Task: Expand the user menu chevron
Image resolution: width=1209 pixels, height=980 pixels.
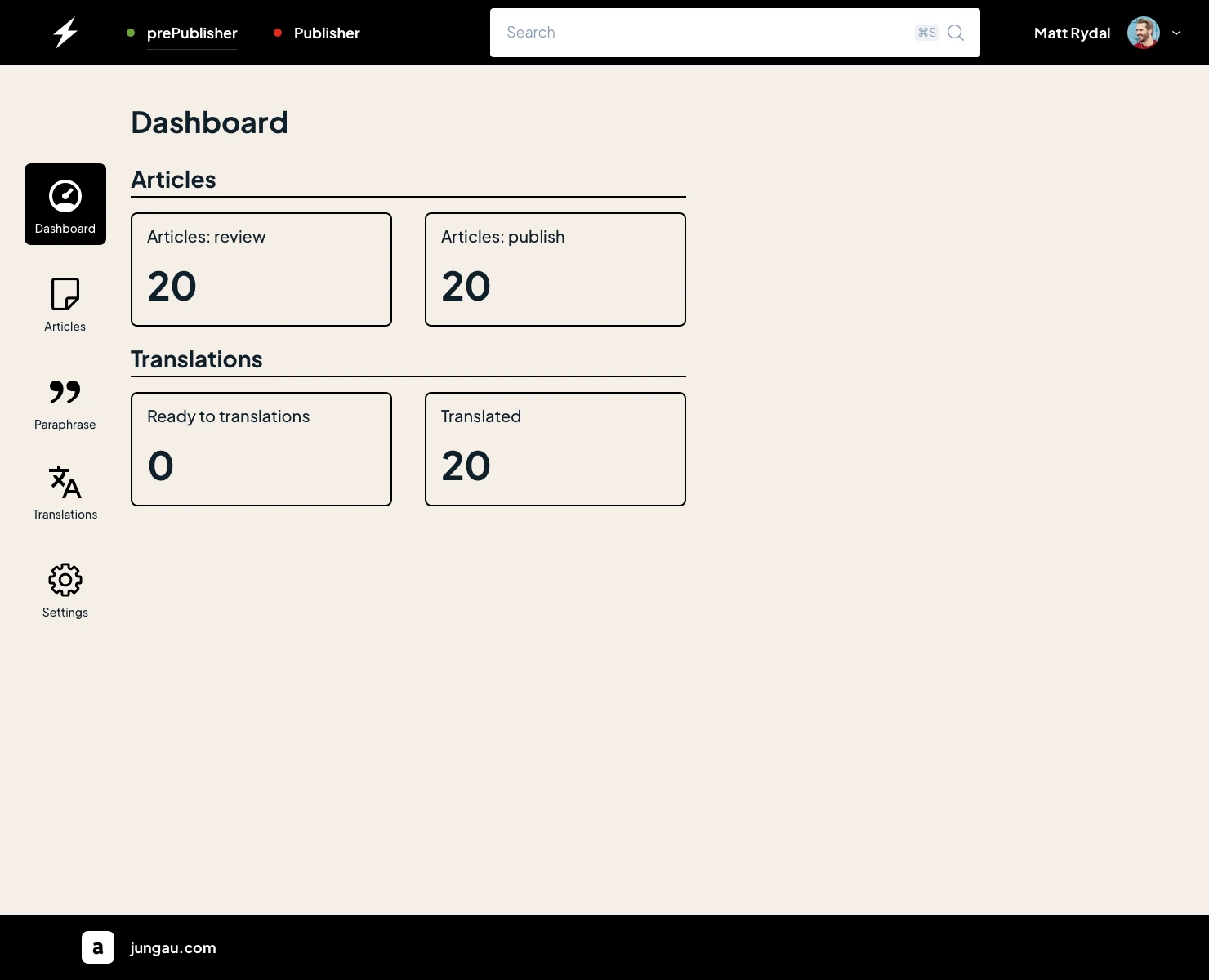Action: 1176,33
